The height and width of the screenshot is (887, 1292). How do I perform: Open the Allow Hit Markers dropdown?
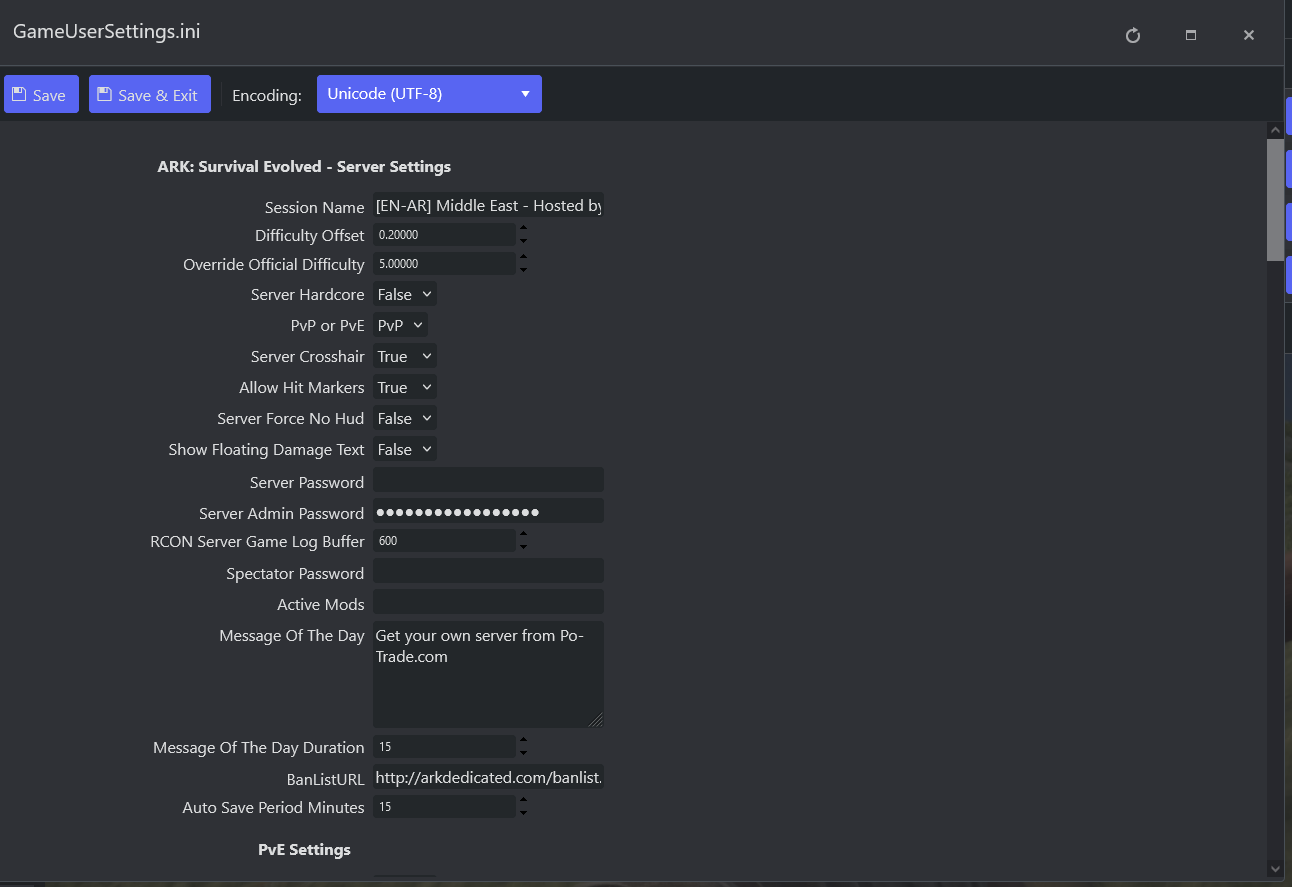pyautogui.click(x=404, y=387)
